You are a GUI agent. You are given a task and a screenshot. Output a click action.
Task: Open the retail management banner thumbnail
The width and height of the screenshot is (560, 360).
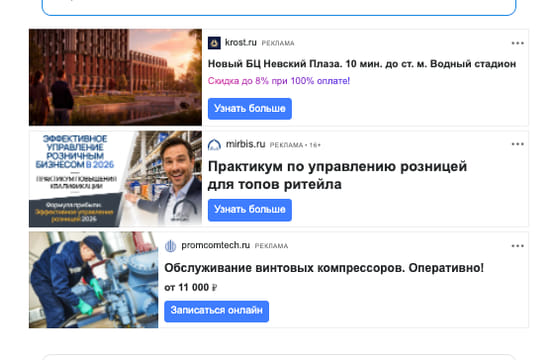click(115, 179)
